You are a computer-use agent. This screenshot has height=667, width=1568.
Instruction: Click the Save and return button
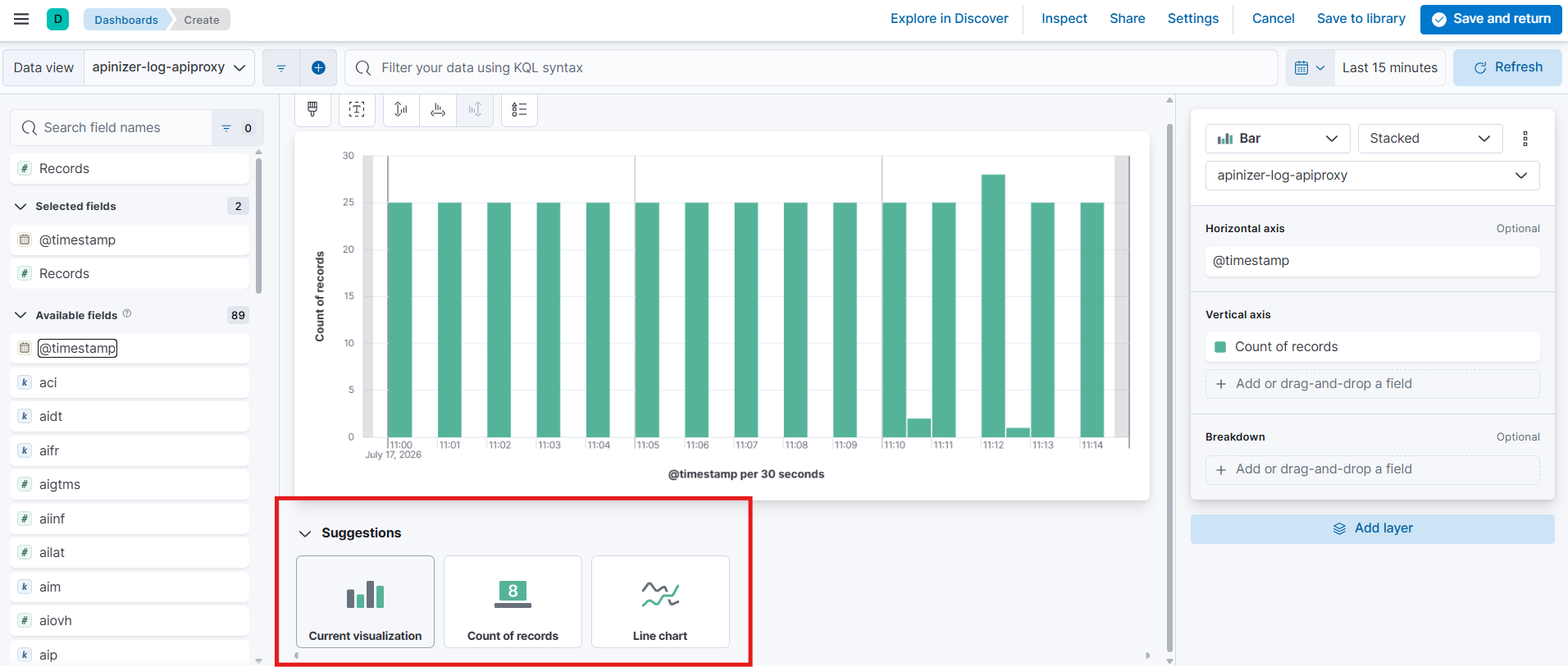(x=1491, y=19)
